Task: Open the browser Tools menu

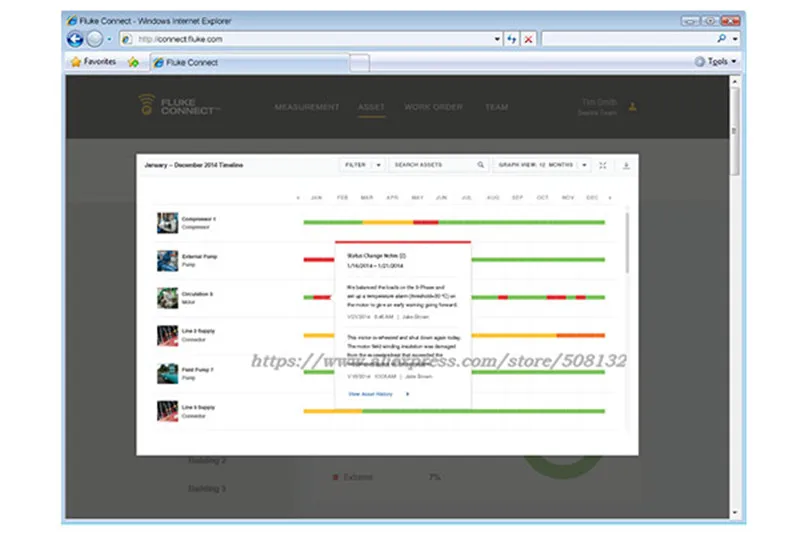Action: click(x=716, y=61)
